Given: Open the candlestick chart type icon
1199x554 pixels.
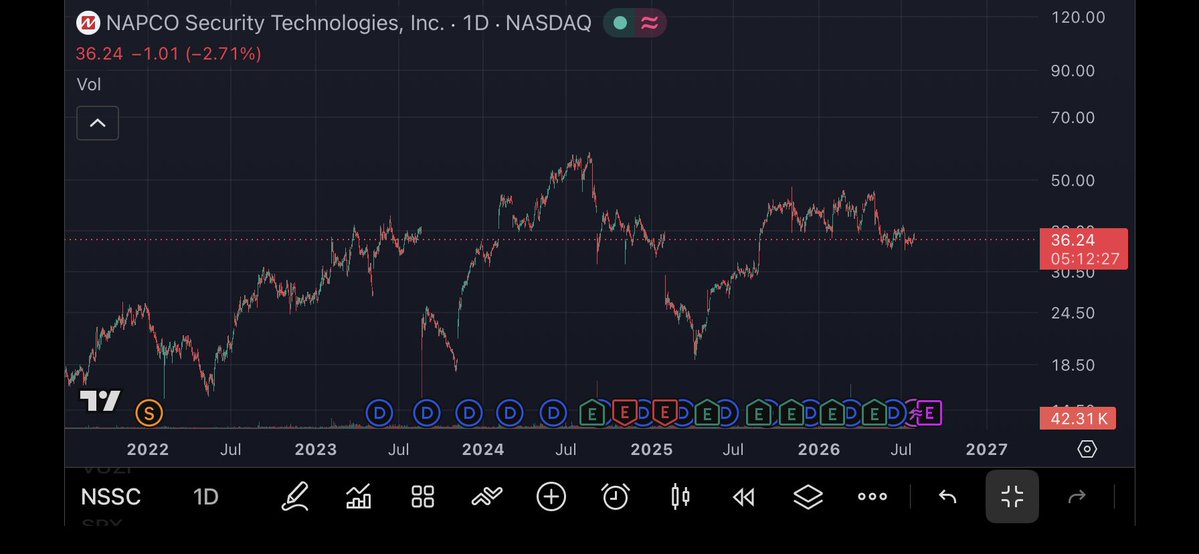Looking at the screenshot, I should coord(680,497).
